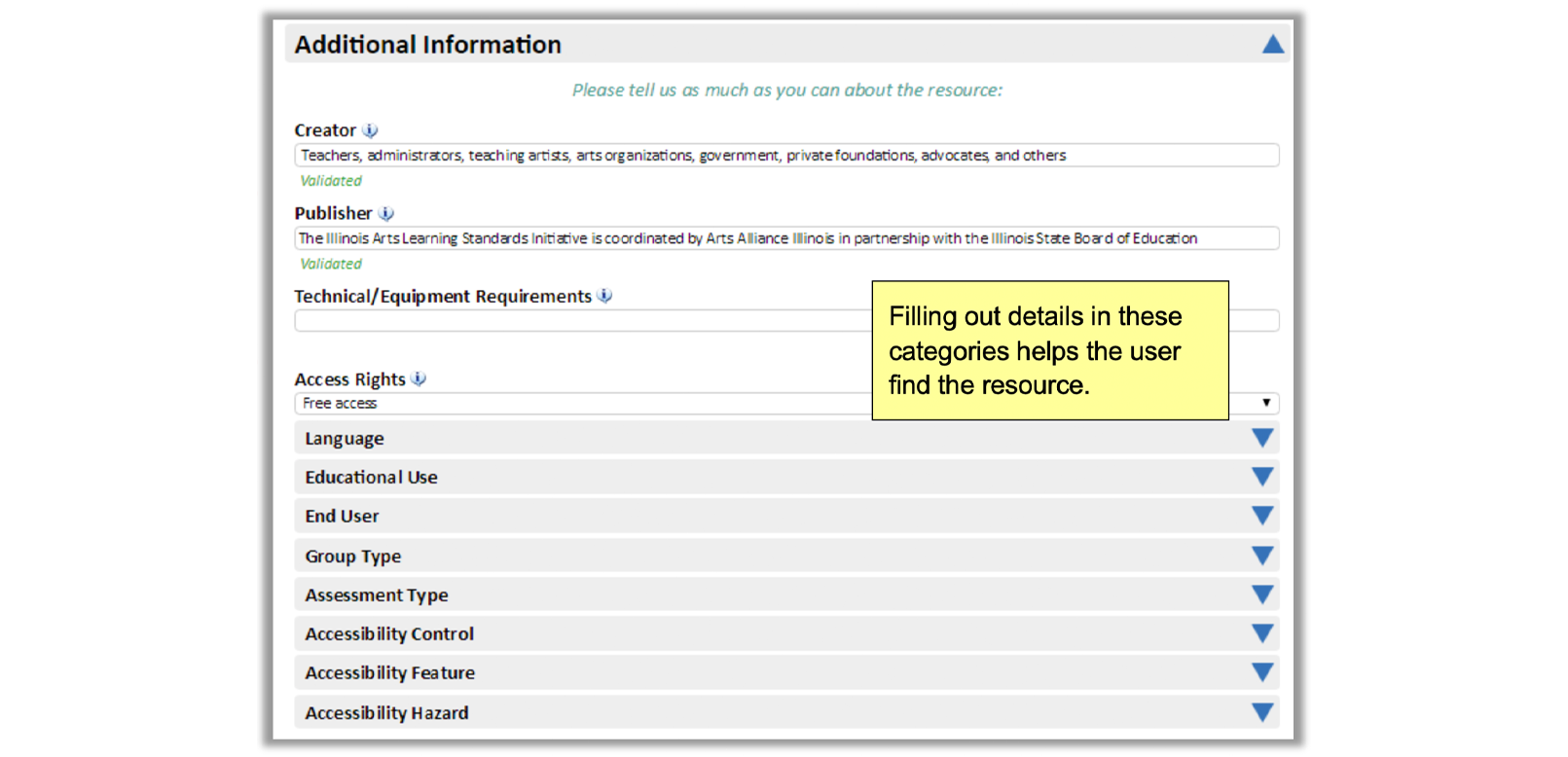The height and width of the screenshot is (757, 1568).
Task: Click the yellow tip callout box
Action: (x=1049, y=350)
